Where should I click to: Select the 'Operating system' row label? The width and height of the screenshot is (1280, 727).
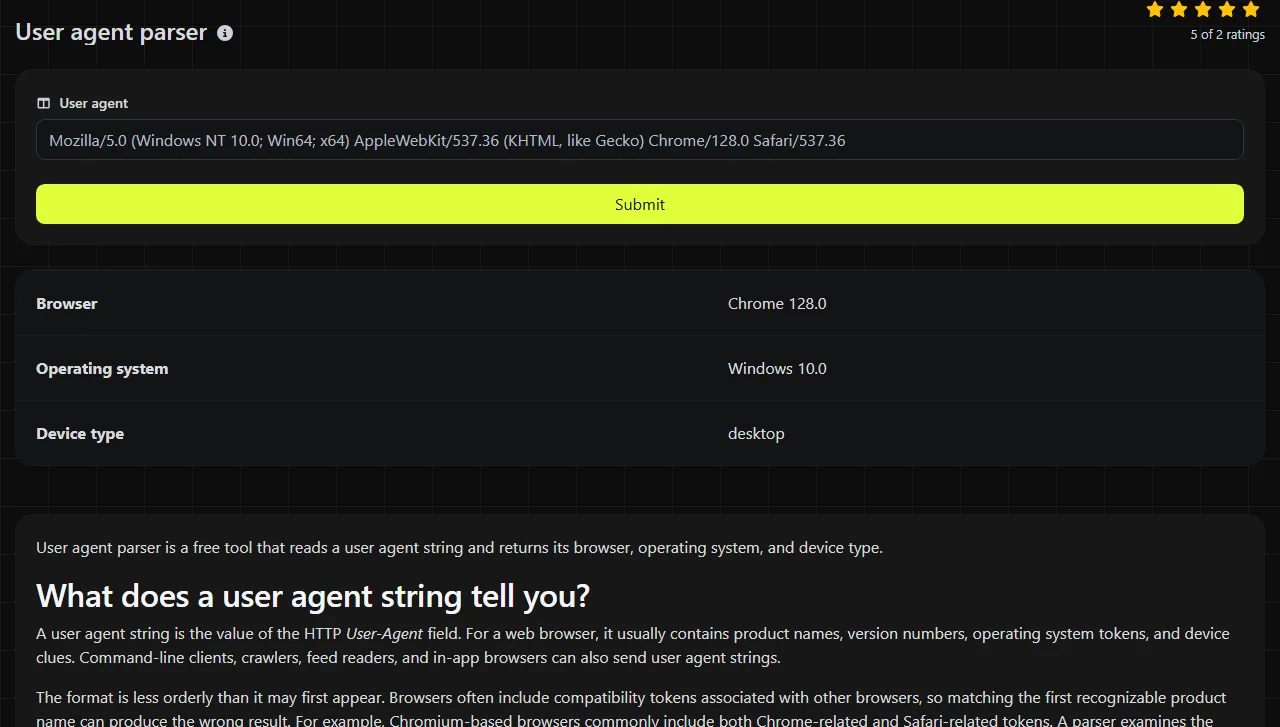tap(102, 369)
